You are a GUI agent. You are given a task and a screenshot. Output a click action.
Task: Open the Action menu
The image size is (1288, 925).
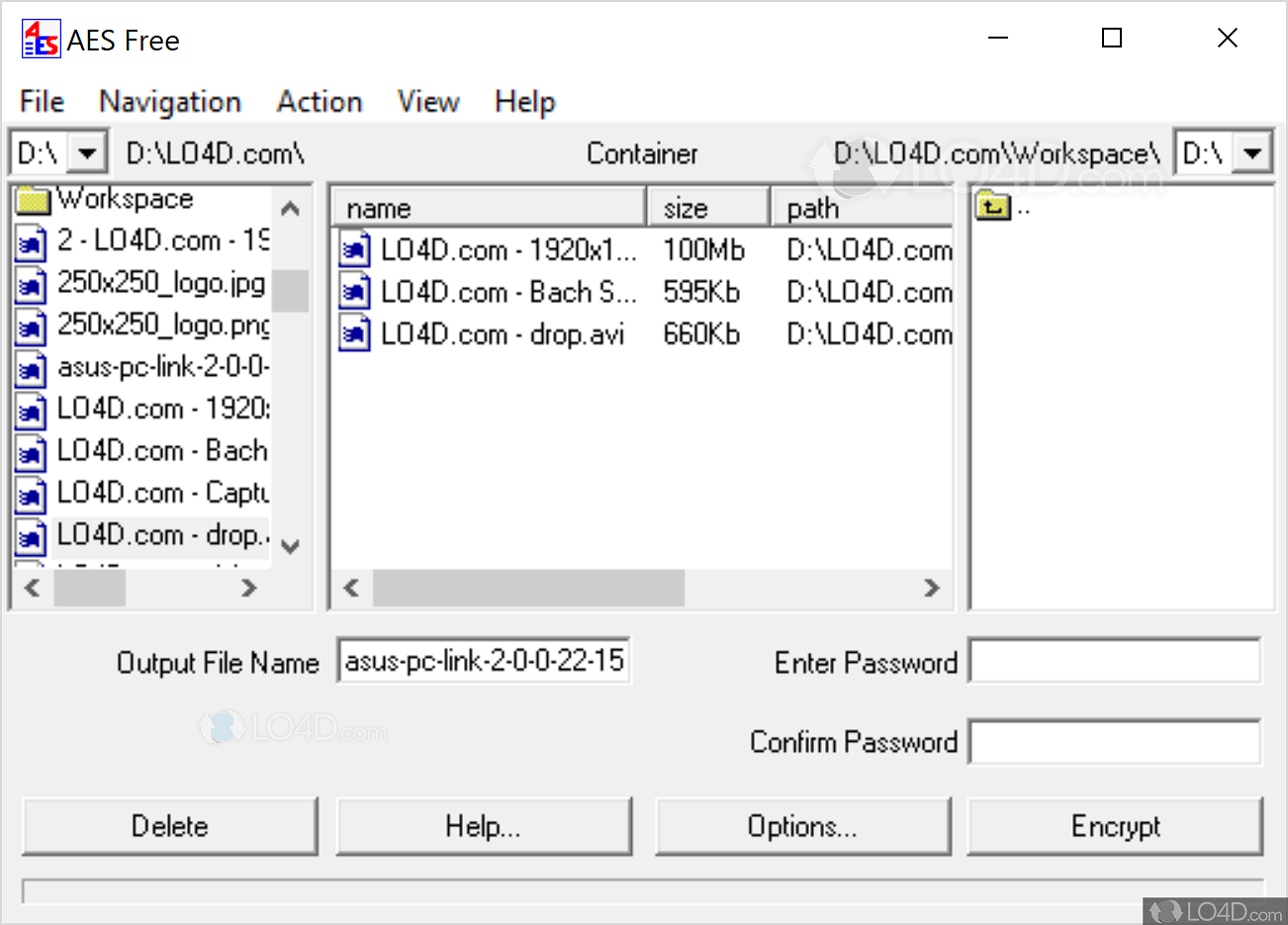tap(319, 102)
